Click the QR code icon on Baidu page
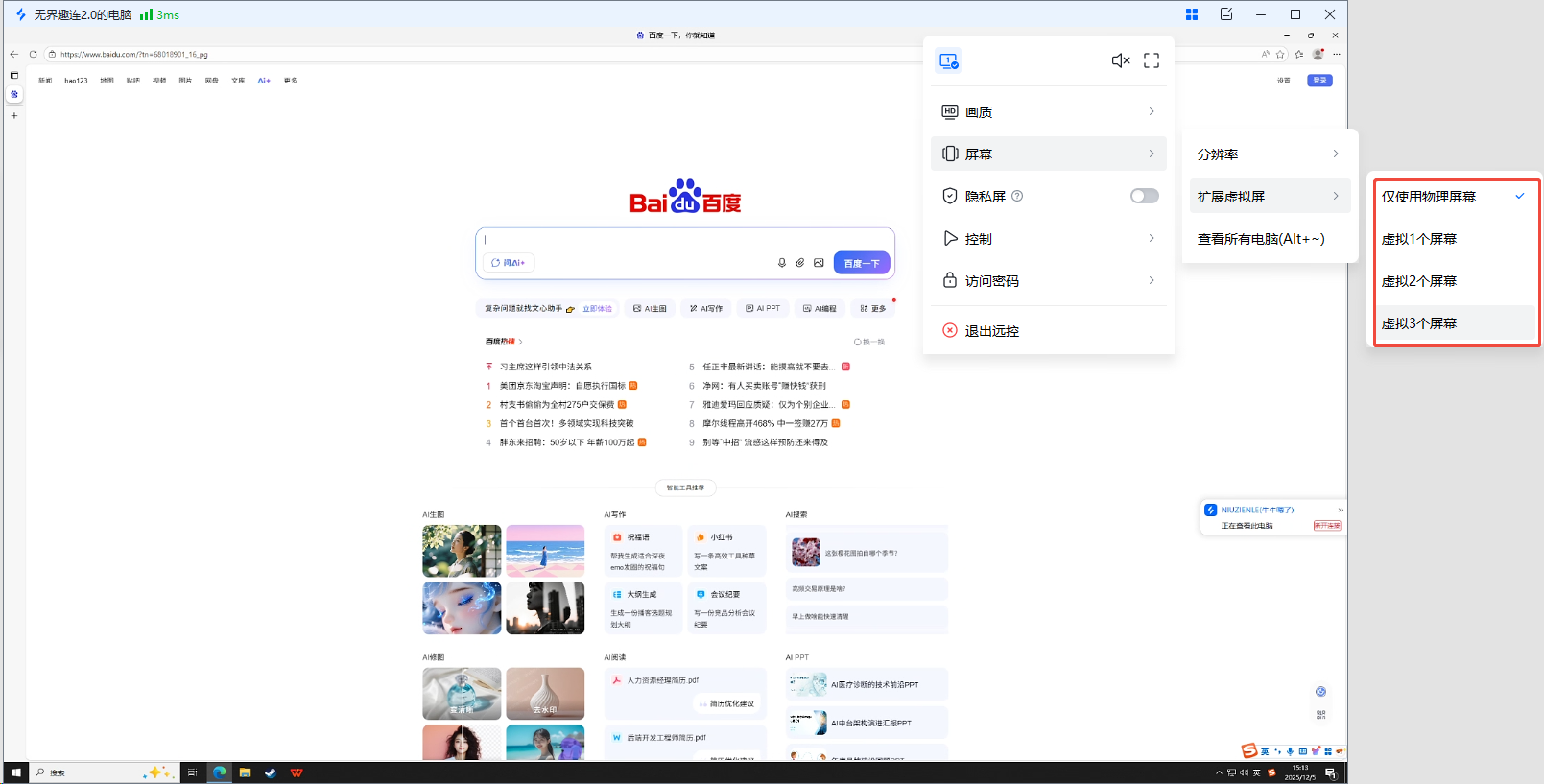The image size is (1544, 784). 1321,715
